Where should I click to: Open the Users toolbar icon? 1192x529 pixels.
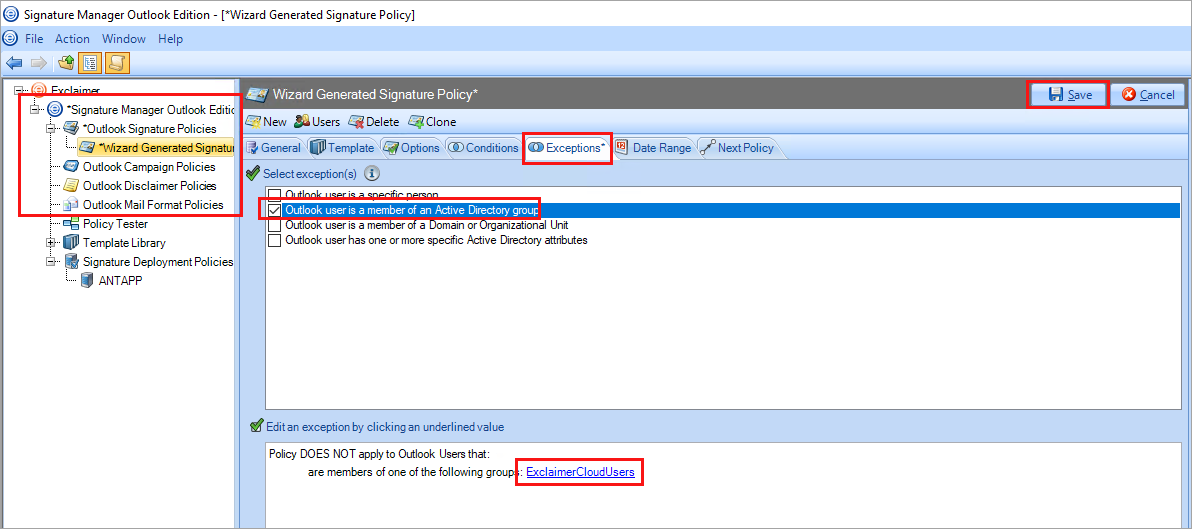pos(301,122)
